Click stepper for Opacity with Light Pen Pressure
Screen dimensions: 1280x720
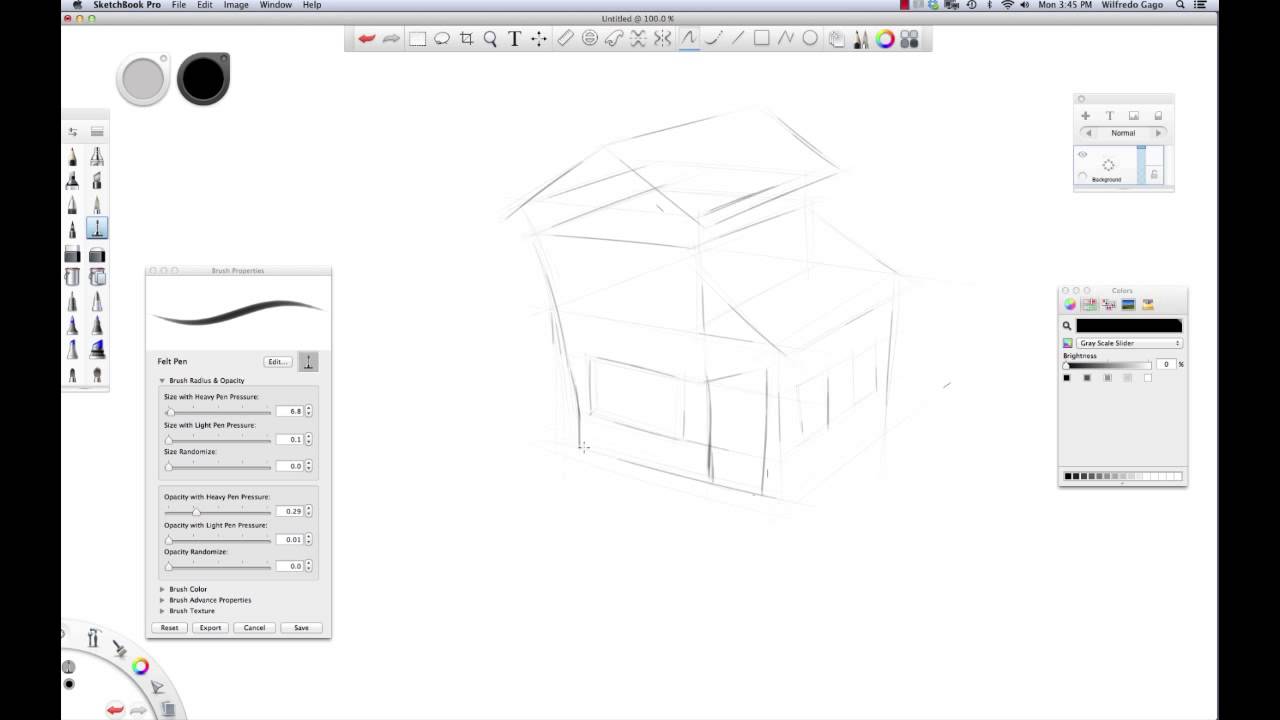tap(308, 539)
